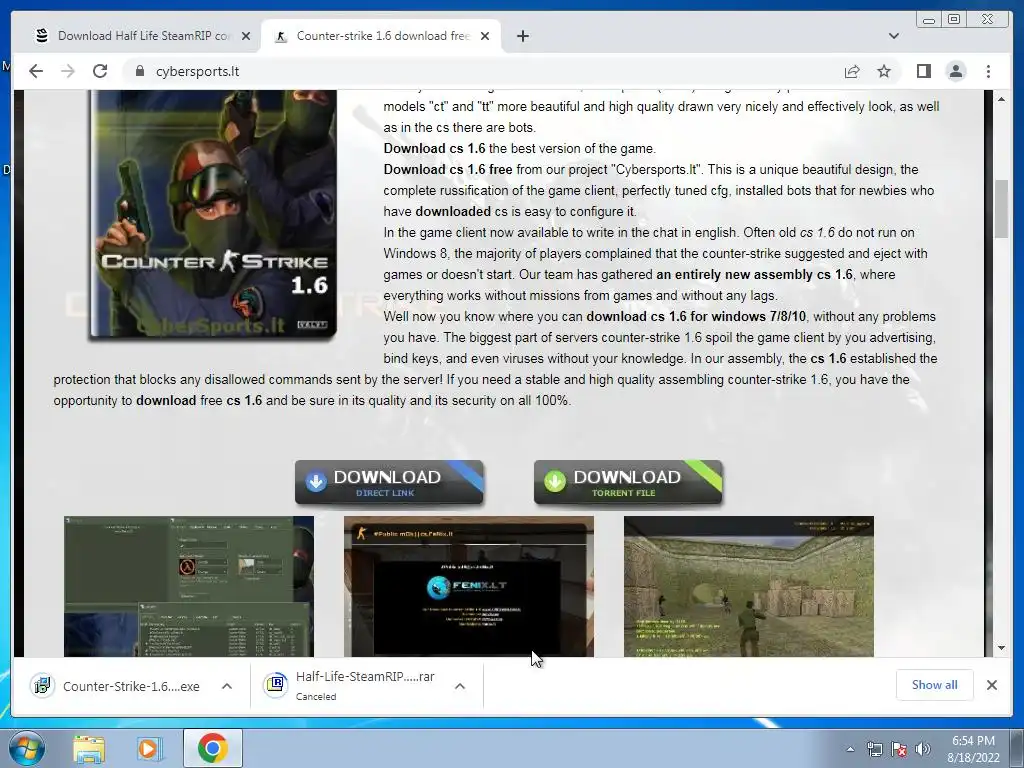Minimize the Chrome window
This screenshot has width=1024, height=768.
click(x=929, y=20)
